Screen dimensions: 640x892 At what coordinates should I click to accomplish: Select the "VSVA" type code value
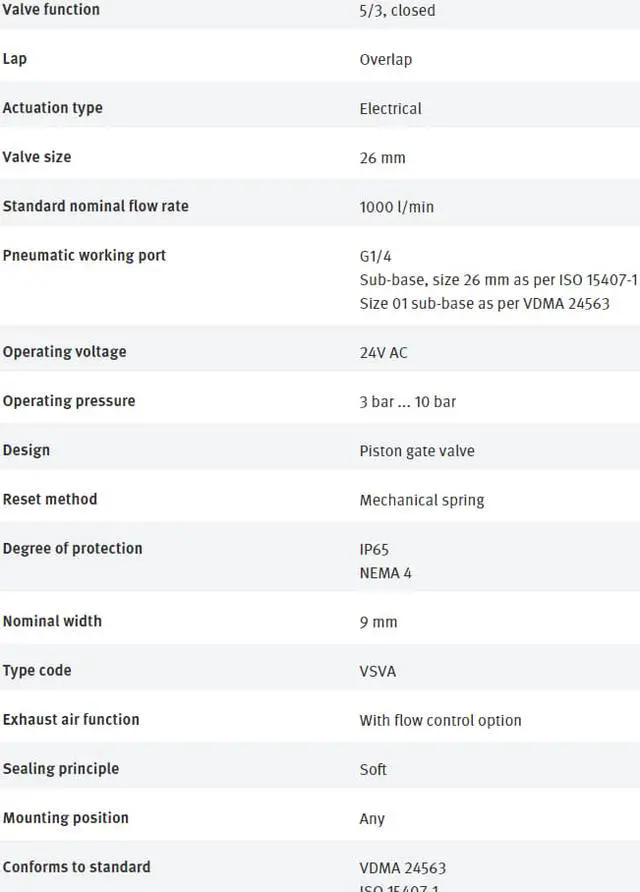coord(377,671)
